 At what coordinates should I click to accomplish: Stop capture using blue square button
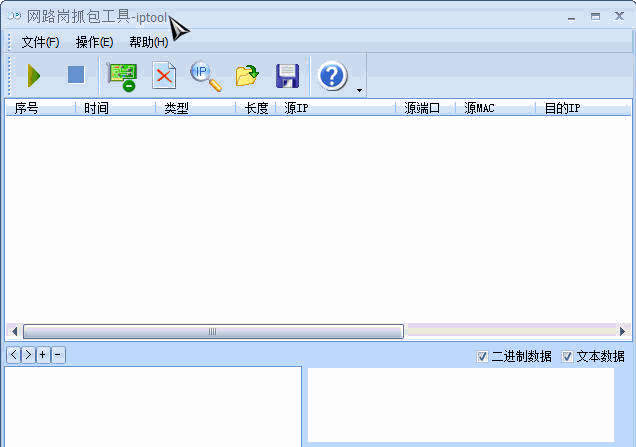tap(76, 75)
